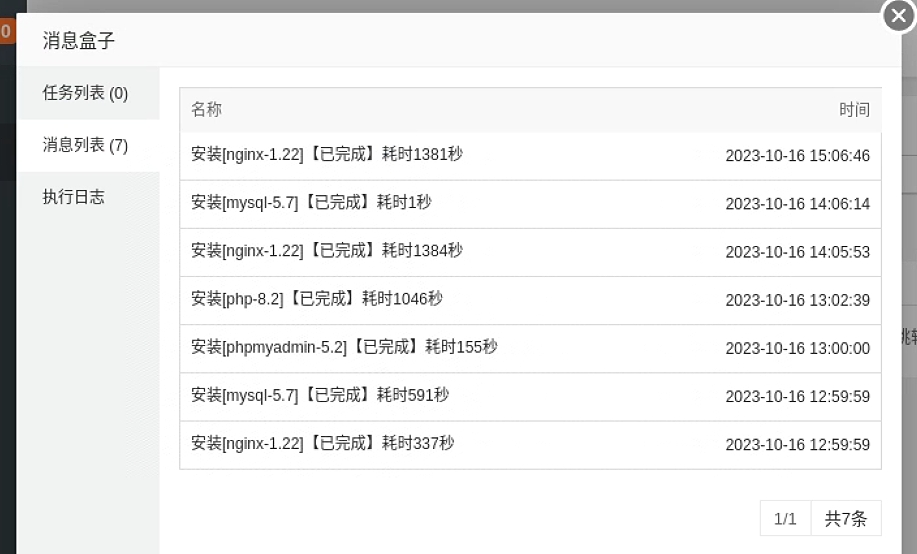Select the nginx-1.22 row with 耗时337秒
This screenshot has width=917, height=554.
click(530, 444)
